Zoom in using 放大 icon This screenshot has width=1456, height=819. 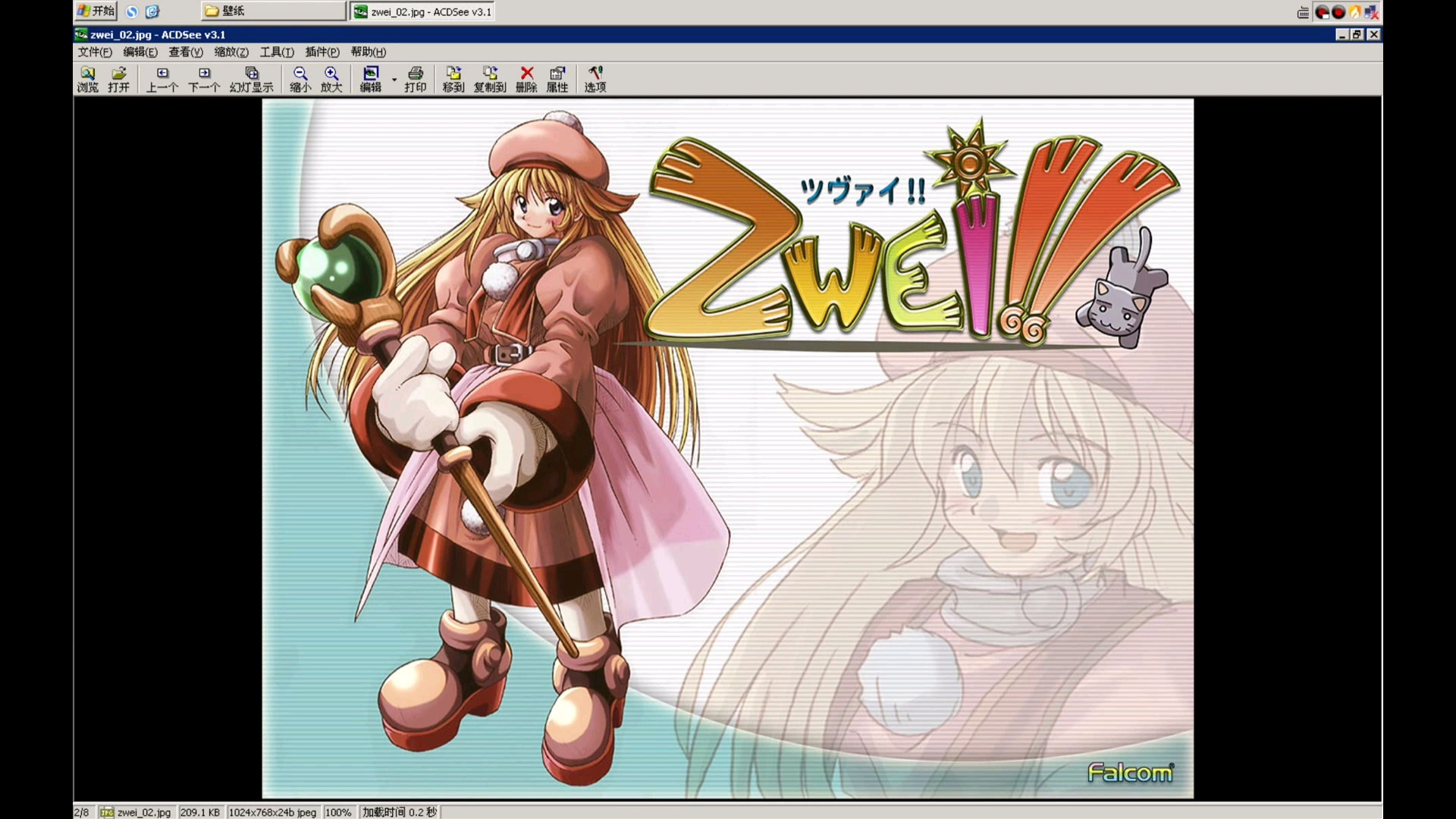[331, 79]
